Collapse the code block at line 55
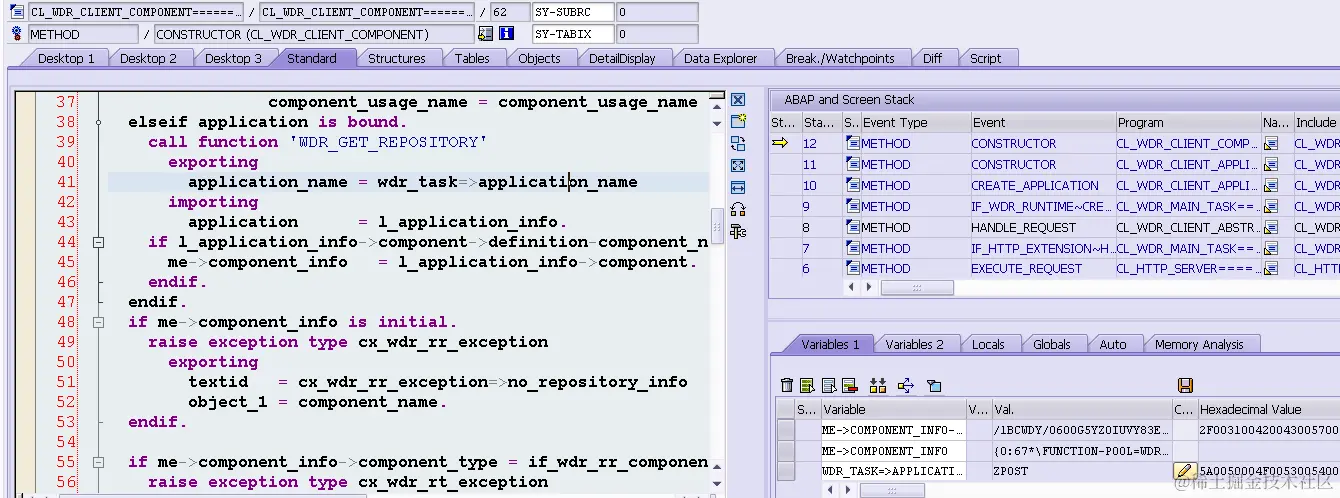Image resolution: width=1340 pixels, height=498 pixels. coord(98,462)
